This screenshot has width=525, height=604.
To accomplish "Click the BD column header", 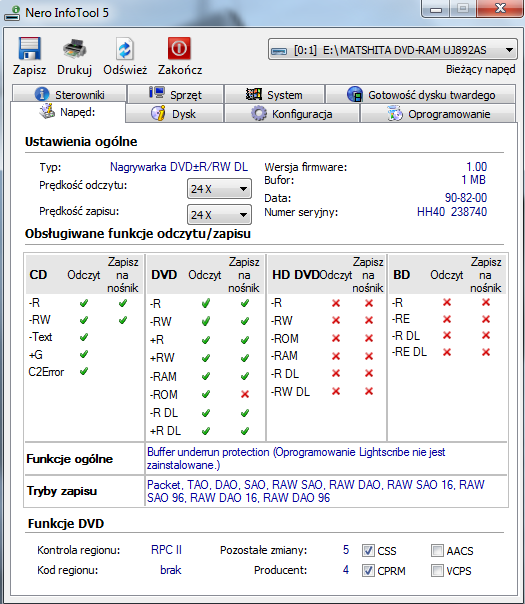I will tap(401, 275).
